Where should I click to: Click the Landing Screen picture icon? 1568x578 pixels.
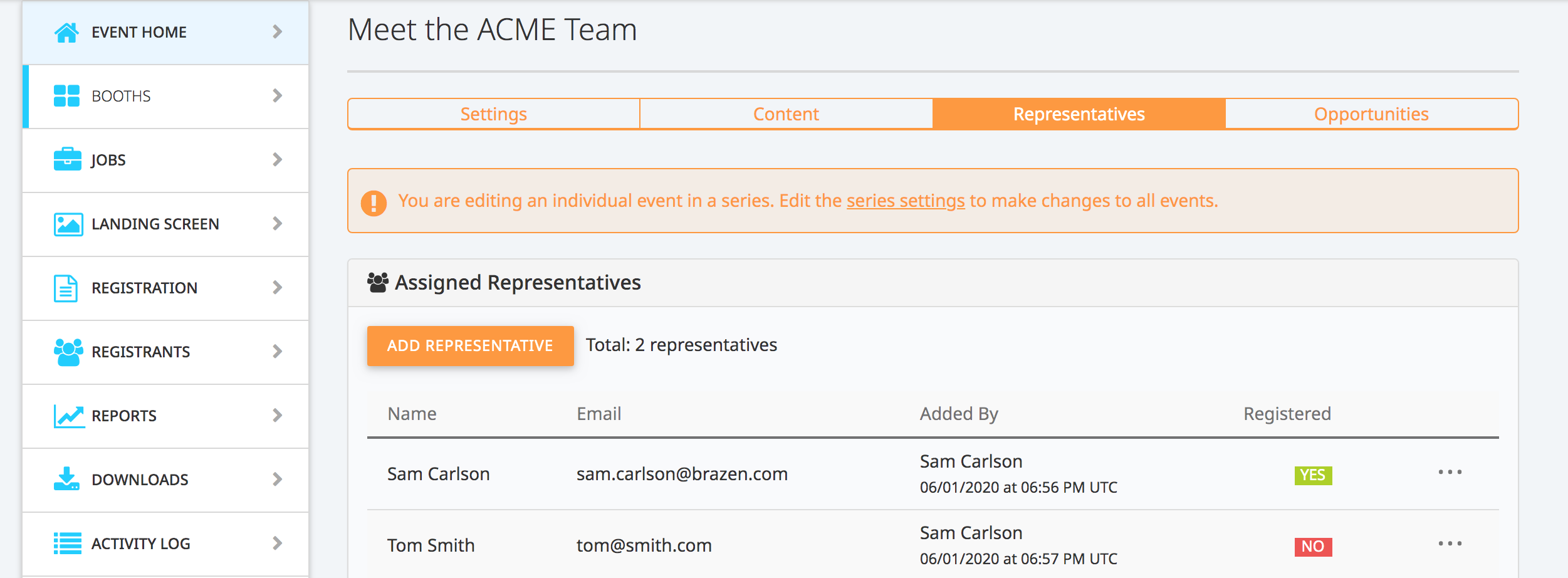(x=68, y=224)
